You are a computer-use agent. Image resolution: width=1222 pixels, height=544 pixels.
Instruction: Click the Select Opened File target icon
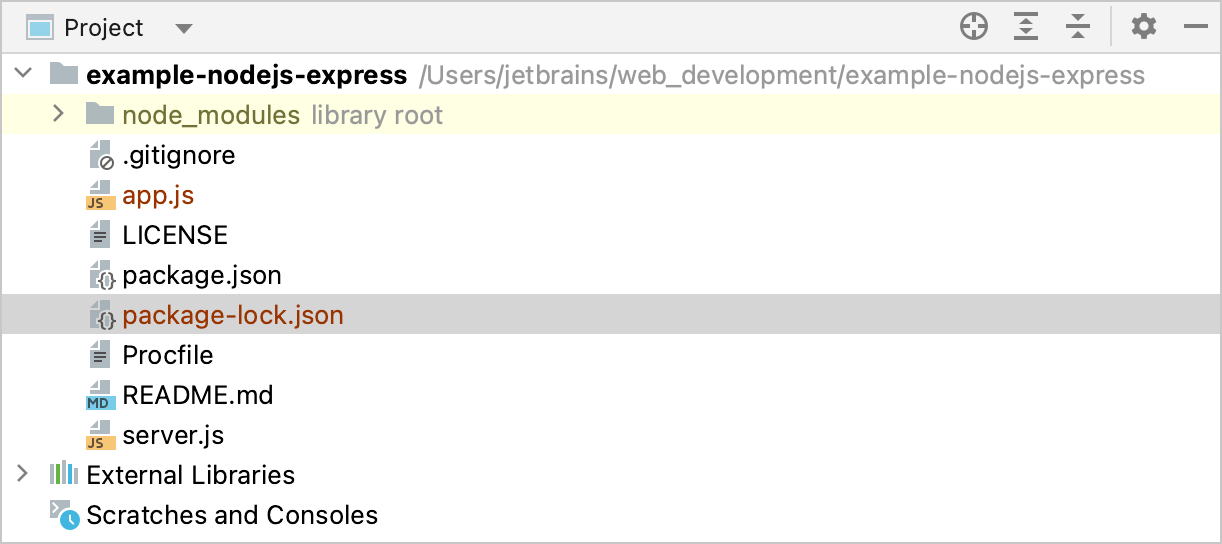point(973,27)
